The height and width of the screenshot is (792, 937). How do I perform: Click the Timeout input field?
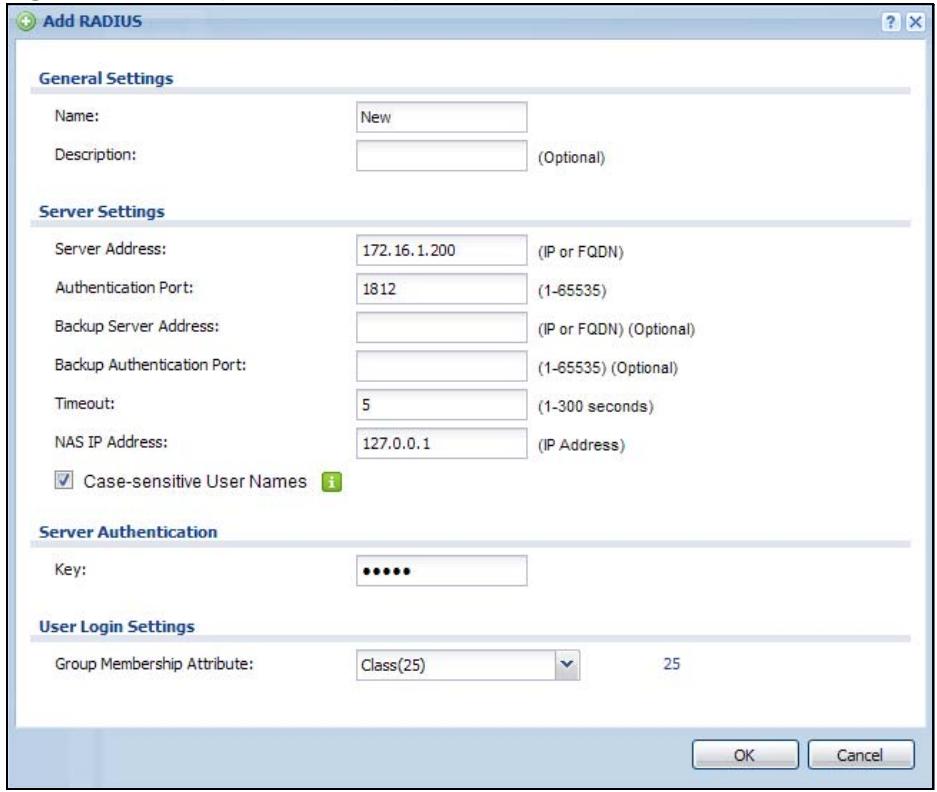click(x=442, y=405)
